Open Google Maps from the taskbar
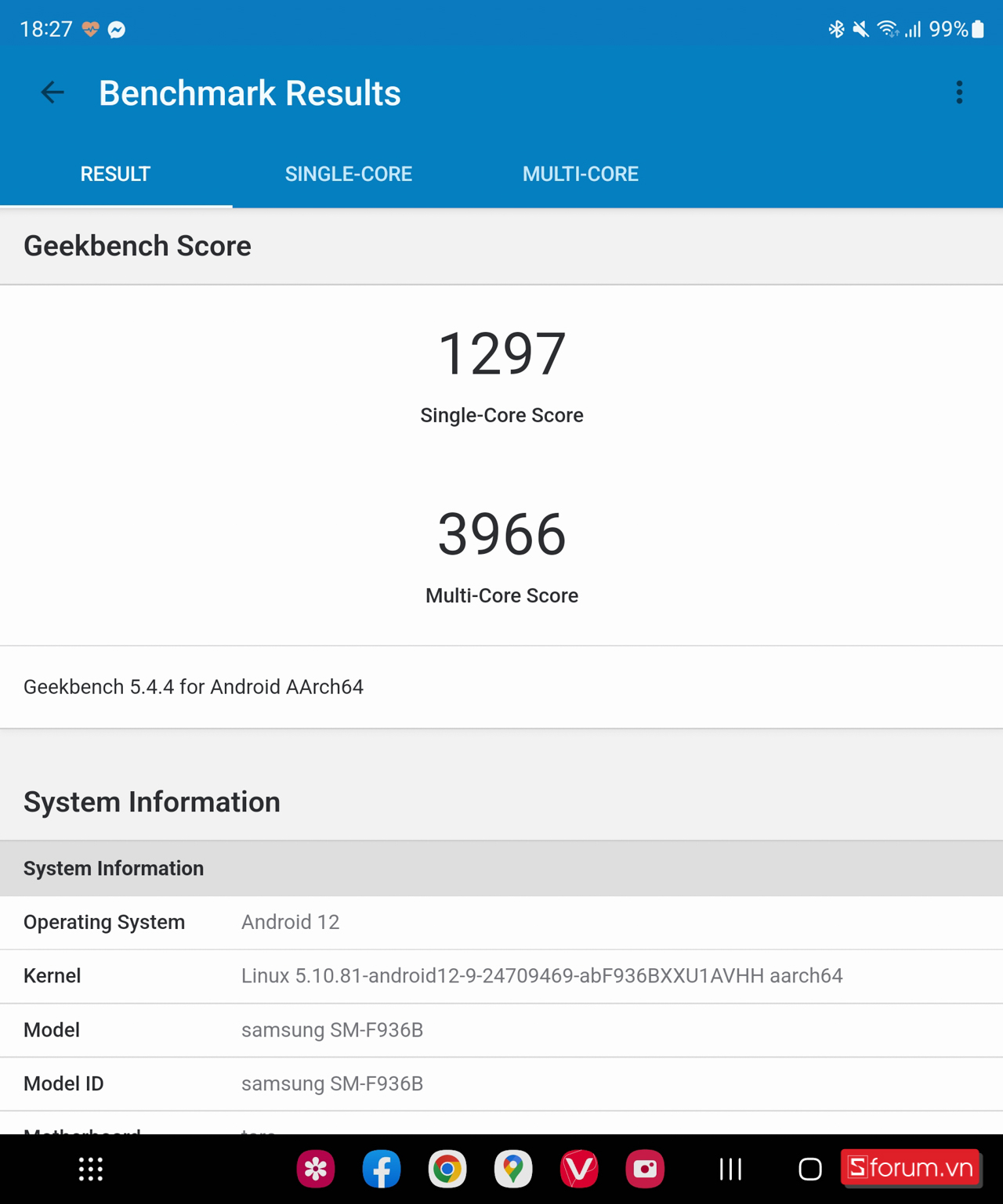Image resolution: width=1003 pixels, height=1204 pixels. pyautogui.click(x=513, y=1169)
